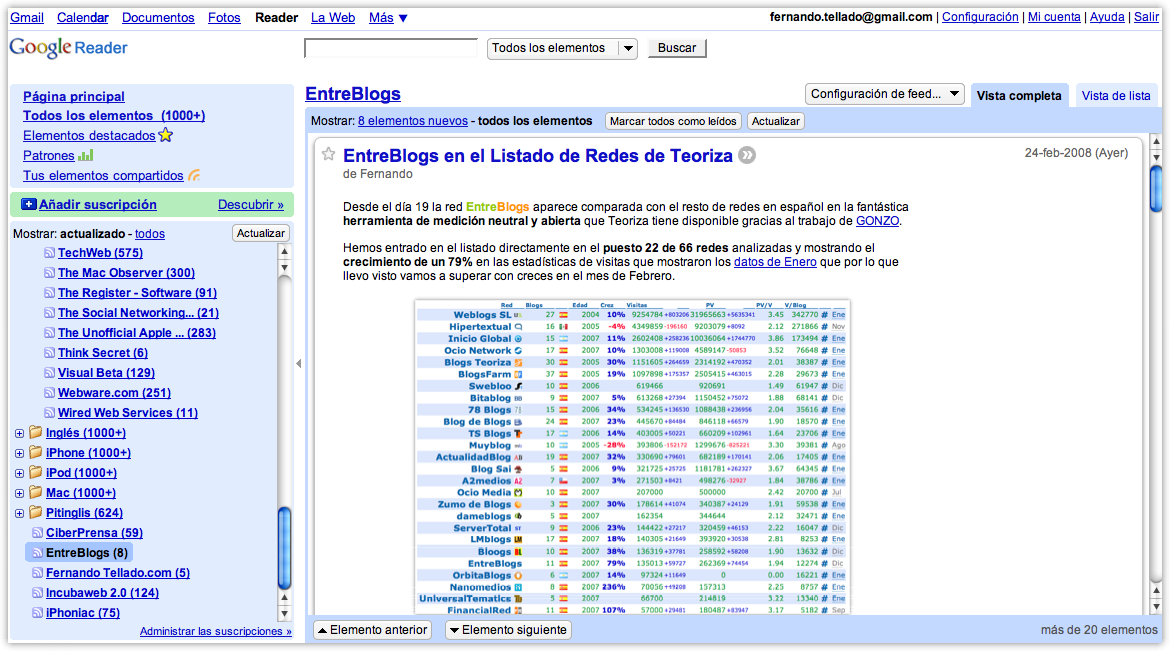Star the EntreBlogs en el Listado article
Viewport: 1170px width, 651px height.
tap(328, 155)
